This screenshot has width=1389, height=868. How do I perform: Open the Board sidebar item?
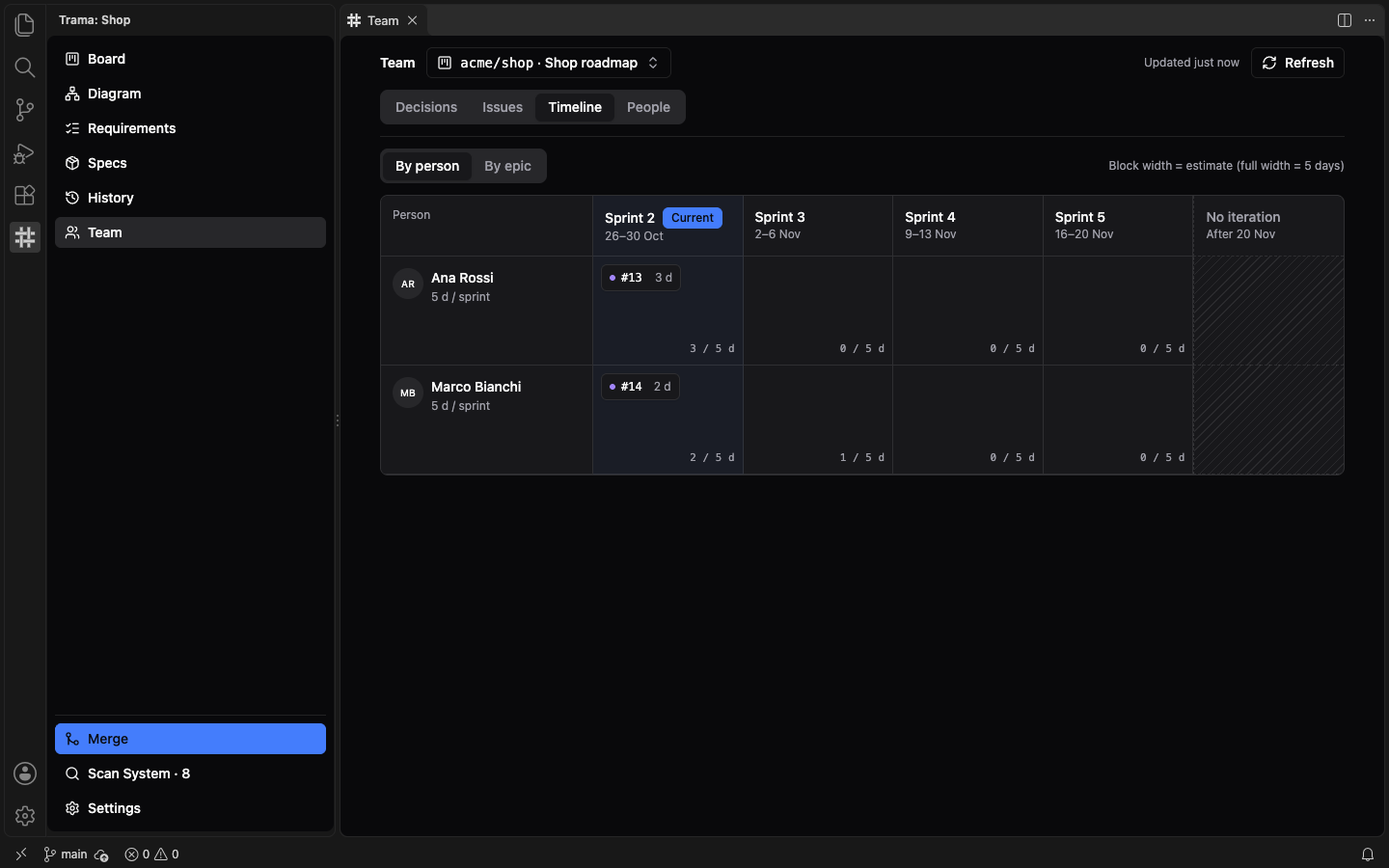click(190, 59)
